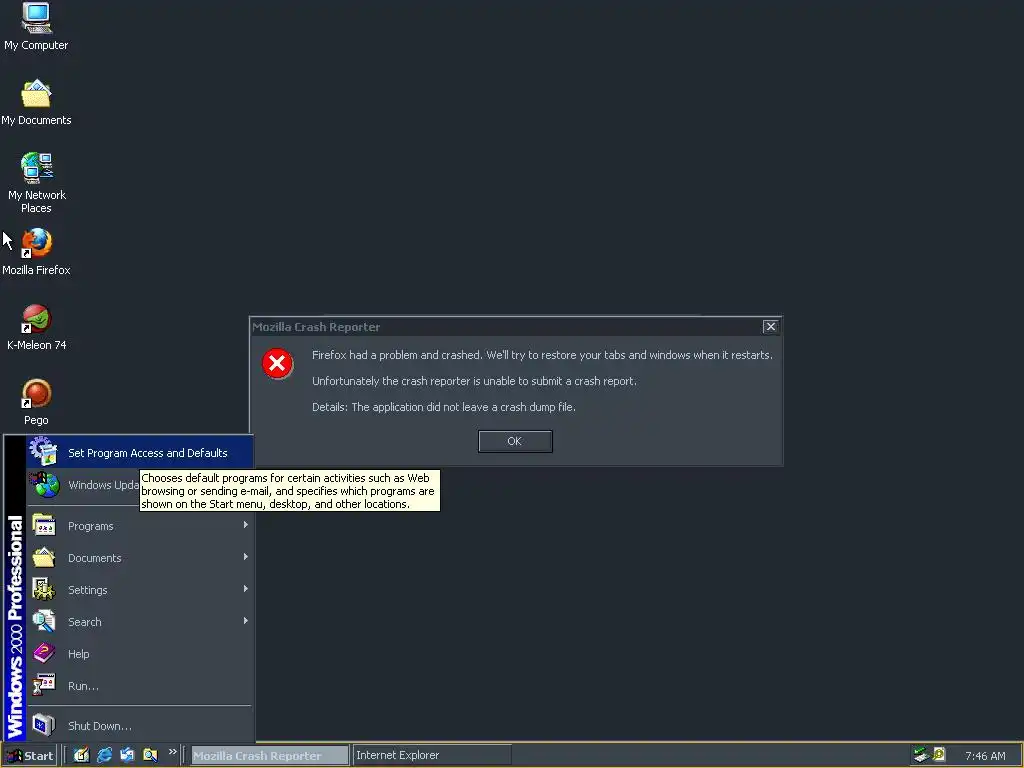Click the 'Details: The application did not leave' line
This screenshot has width=1024, height=768.
click(443, 407)
